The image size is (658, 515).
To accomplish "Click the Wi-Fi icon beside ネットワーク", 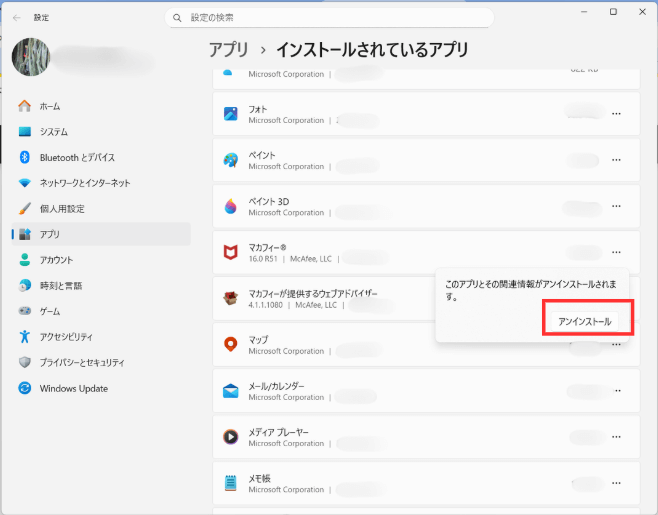I will [25, 183].
